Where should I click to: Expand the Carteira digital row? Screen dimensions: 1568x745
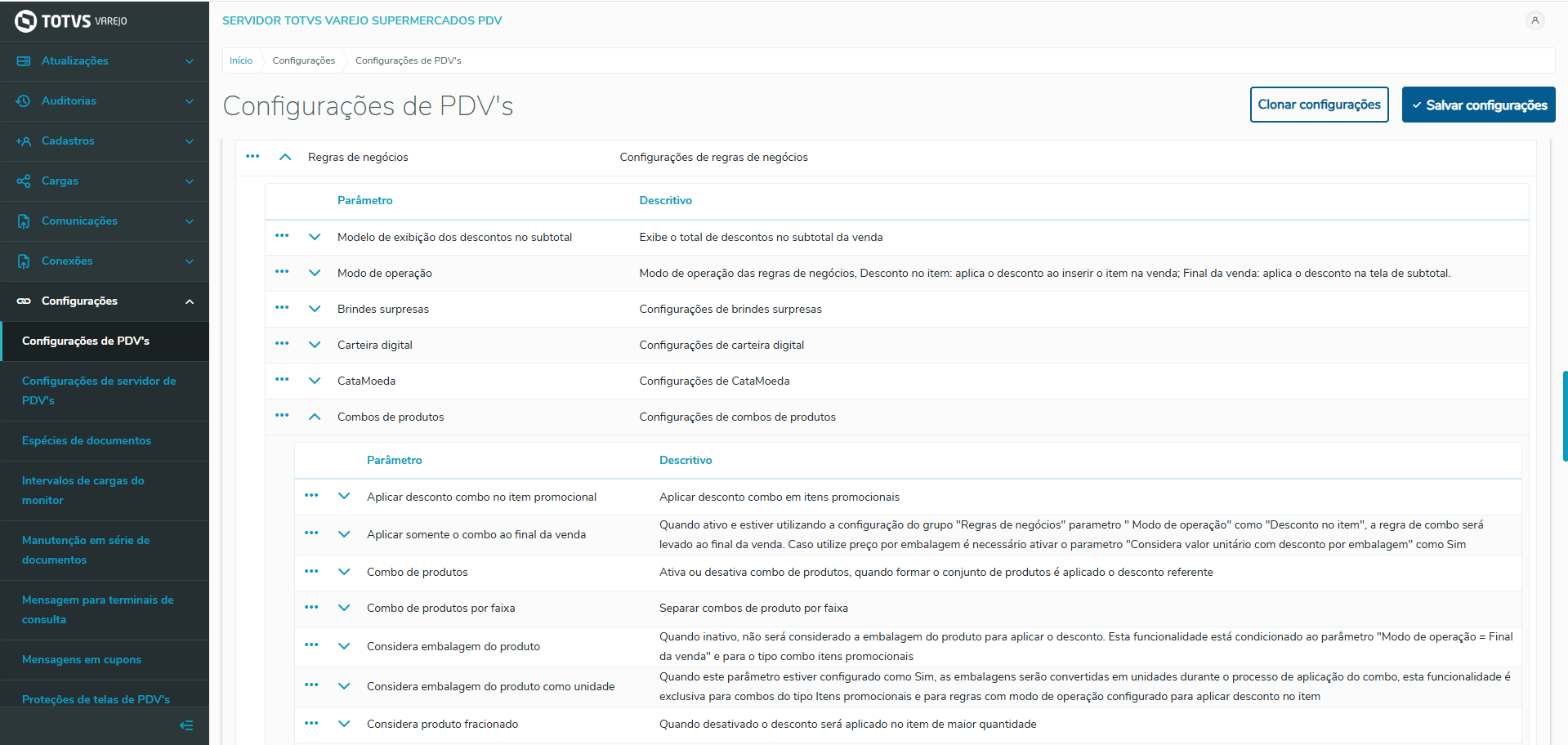point(315,345)
